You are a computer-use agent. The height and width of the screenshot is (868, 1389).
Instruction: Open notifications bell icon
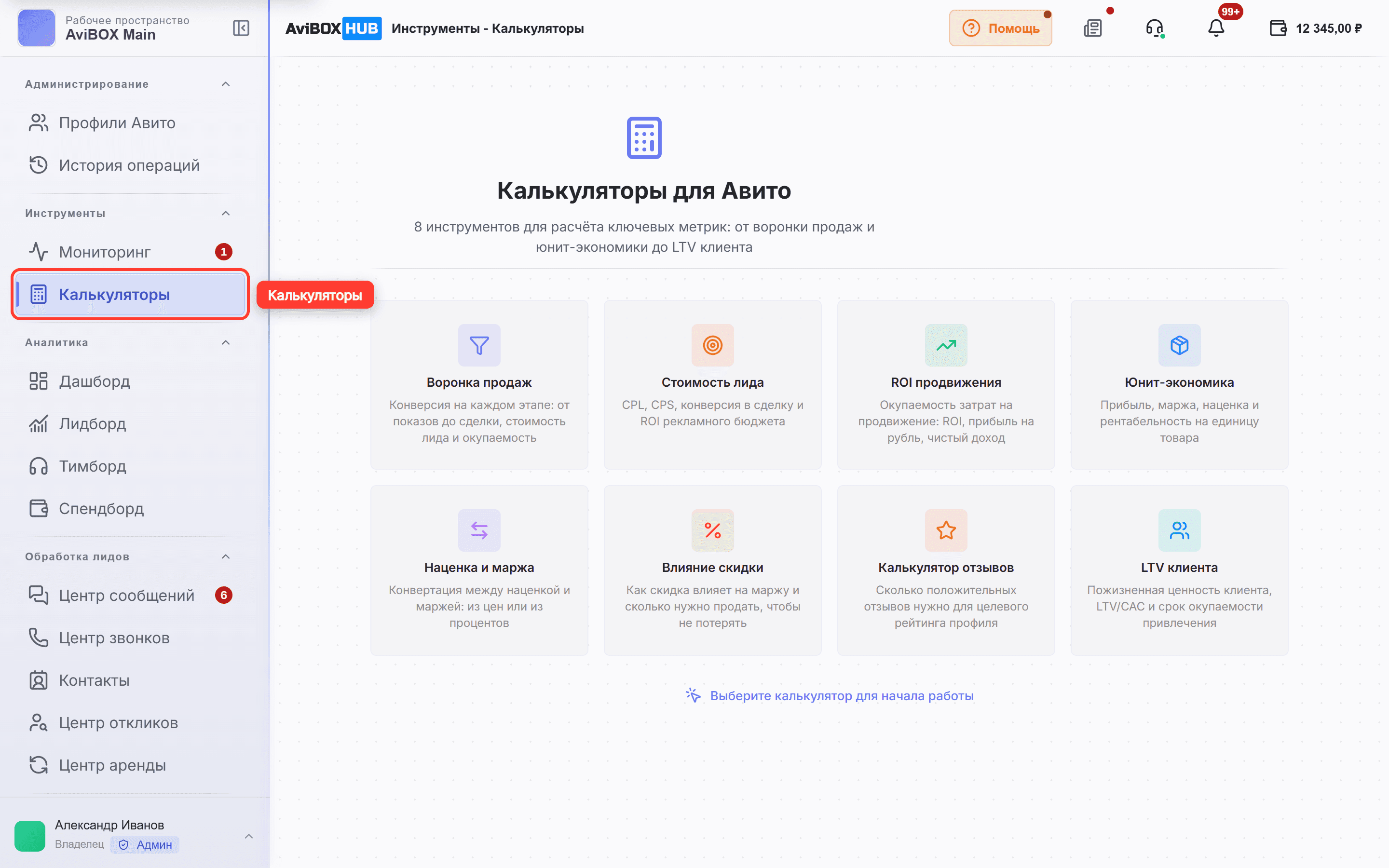click(1216, 28)
